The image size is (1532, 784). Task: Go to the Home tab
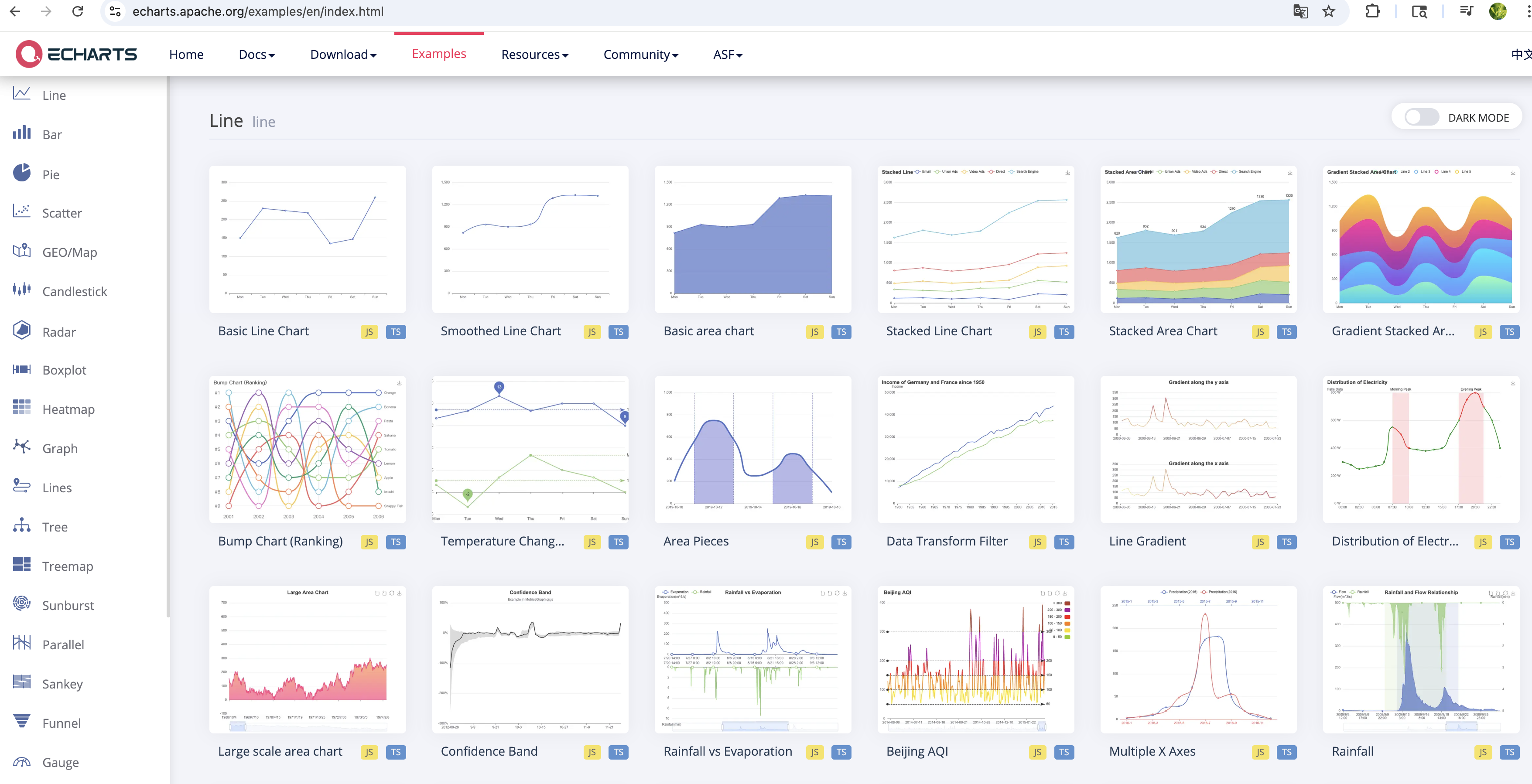(186, 55)
